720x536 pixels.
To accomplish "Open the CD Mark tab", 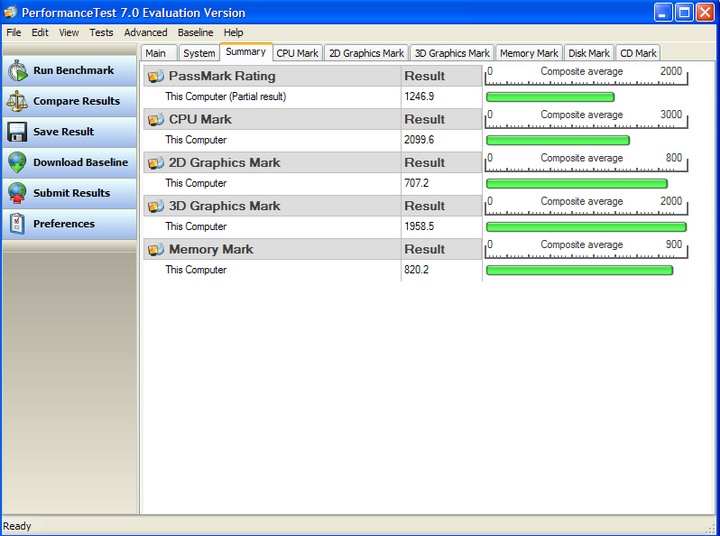I will (x=638, y=53).
